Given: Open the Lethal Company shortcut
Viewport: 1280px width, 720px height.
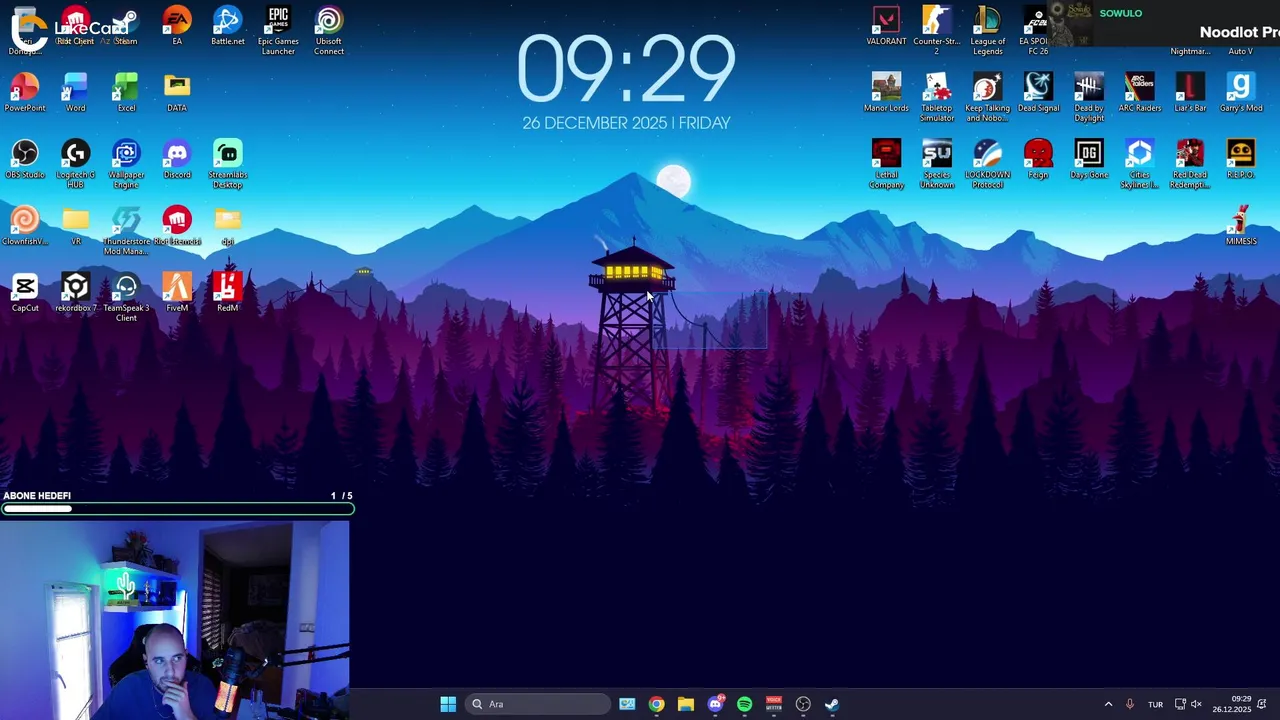Looking at the screenshot, I should (886, 164).
